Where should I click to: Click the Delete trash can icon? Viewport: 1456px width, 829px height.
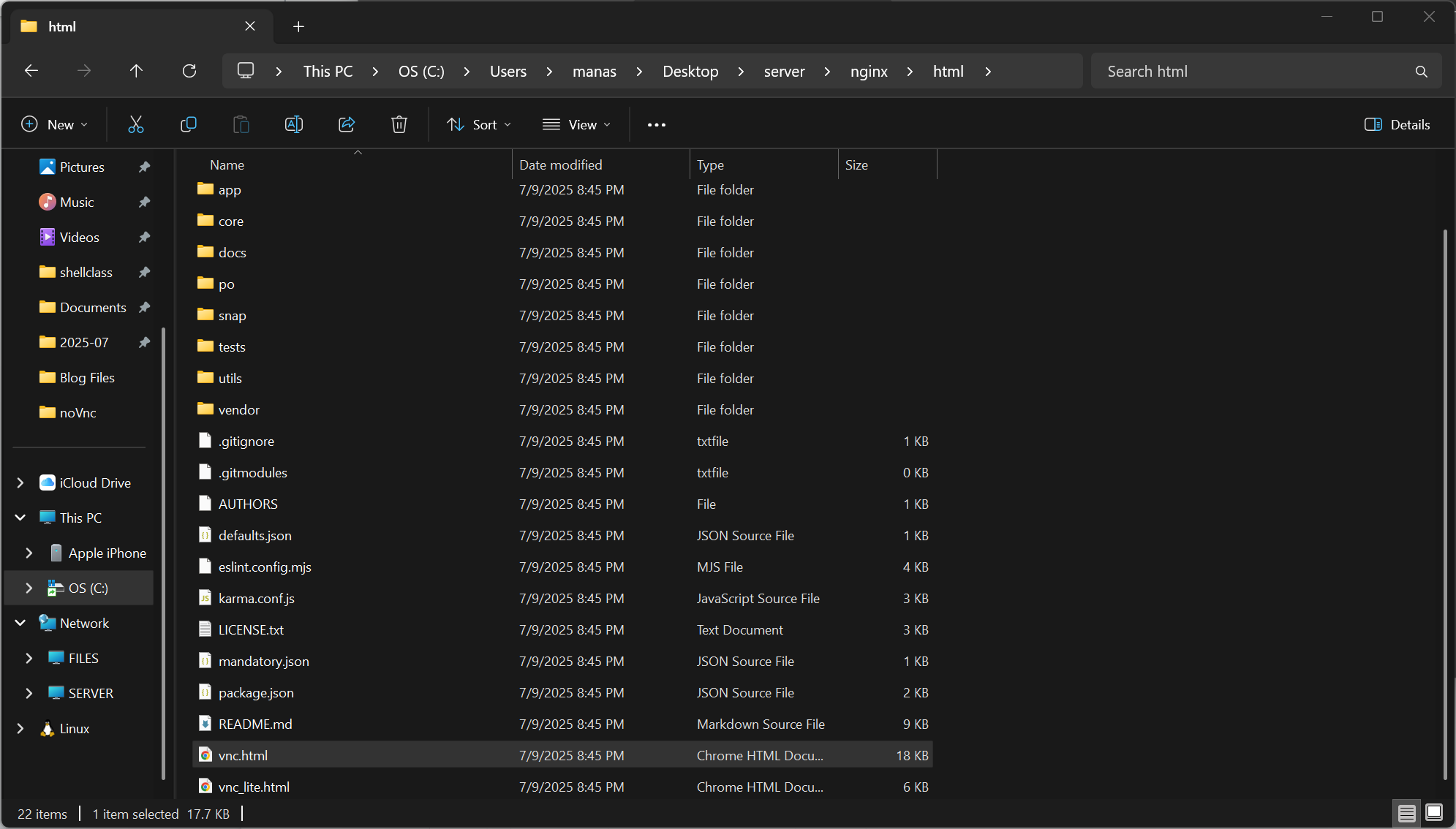[x=399, y=124]
